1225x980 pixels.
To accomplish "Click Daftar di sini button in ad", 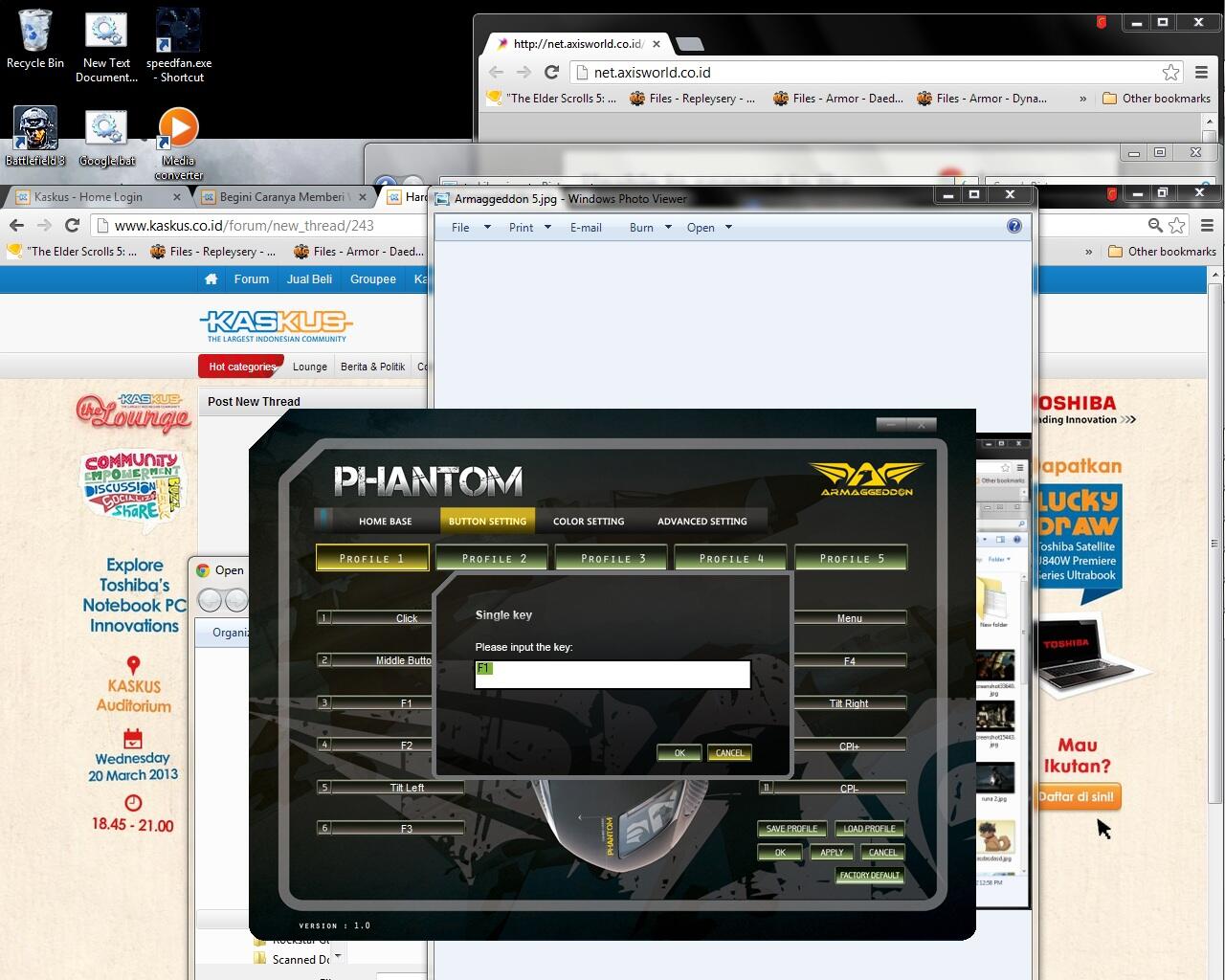I will coord(1077,796).
